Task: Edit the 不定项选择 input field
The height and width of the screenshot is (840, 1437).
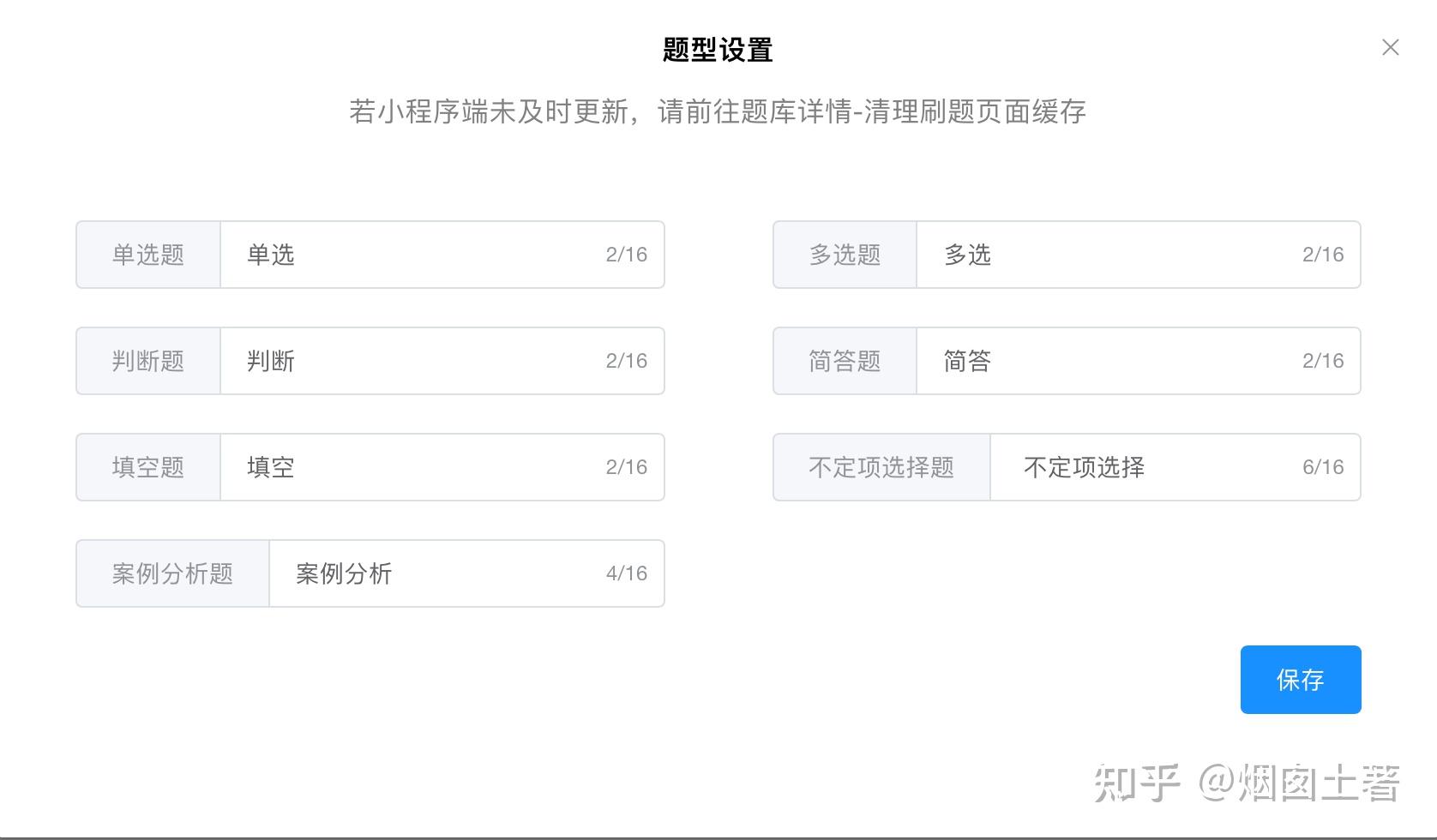Action: [1140, 467]
